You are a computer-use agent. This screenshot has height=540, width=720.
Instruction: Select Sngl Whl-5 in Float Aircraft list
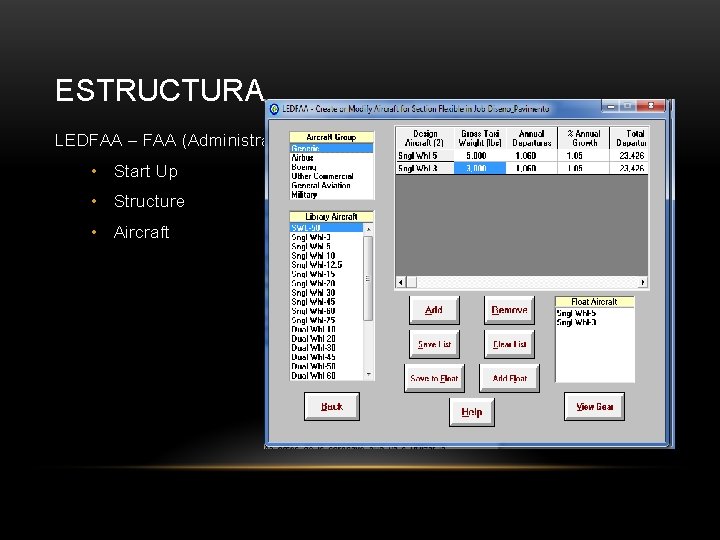(x=595, y=313)
